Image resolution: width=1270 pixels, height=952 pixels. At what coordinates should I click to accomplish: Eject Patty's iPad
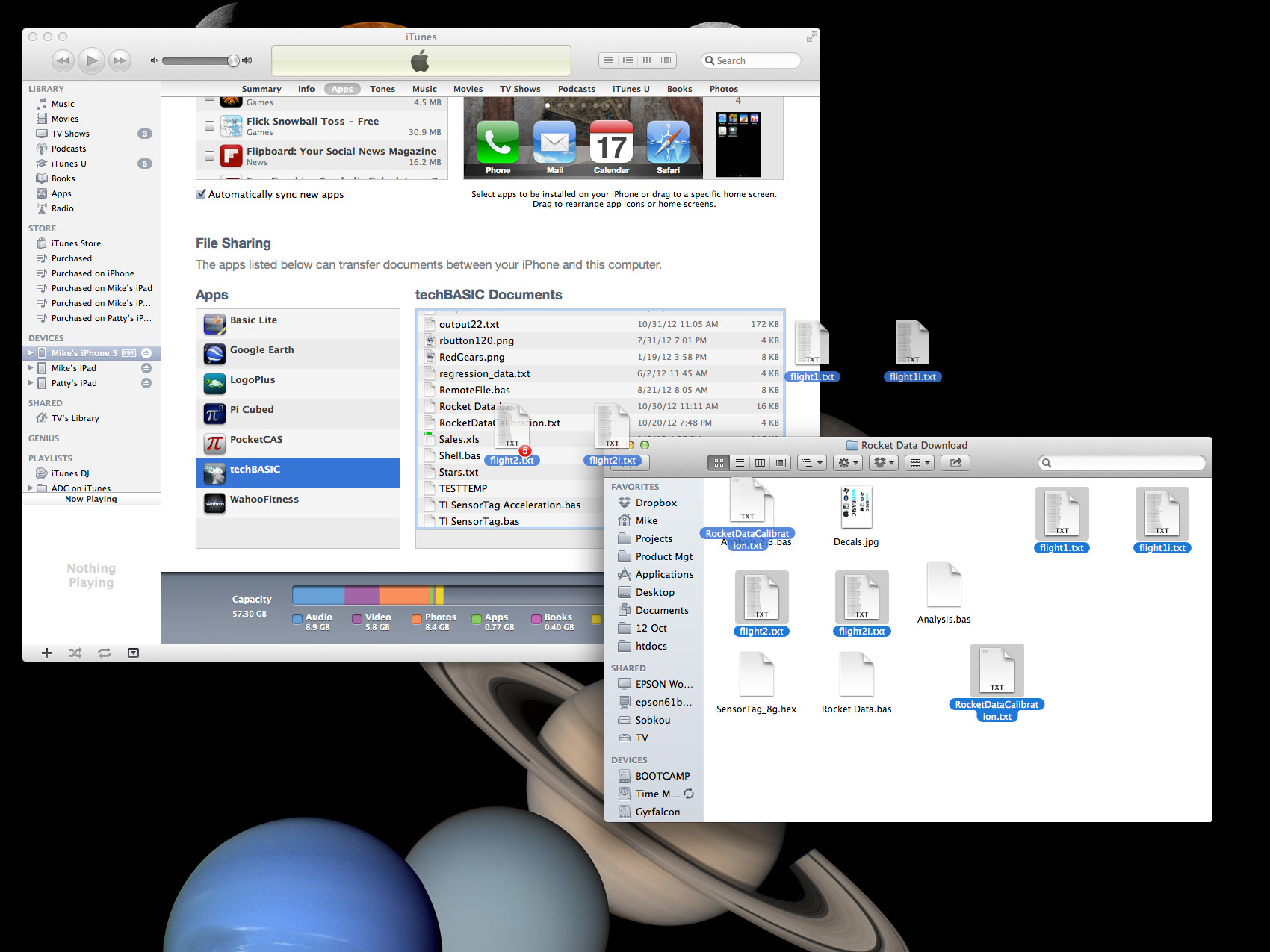(146, 383)
